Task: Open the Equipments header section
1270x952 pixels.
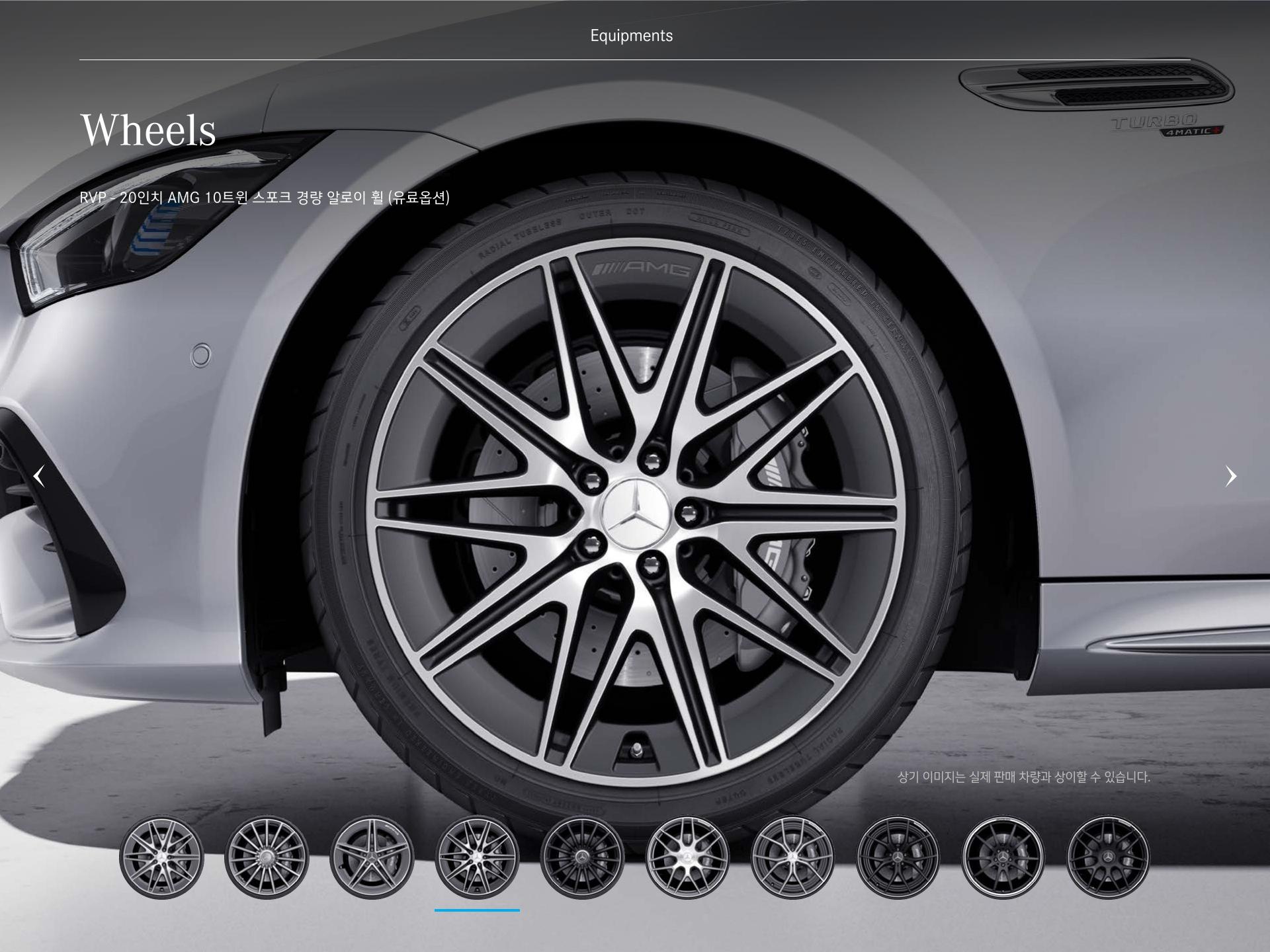Action: click(x=632, y=36)
